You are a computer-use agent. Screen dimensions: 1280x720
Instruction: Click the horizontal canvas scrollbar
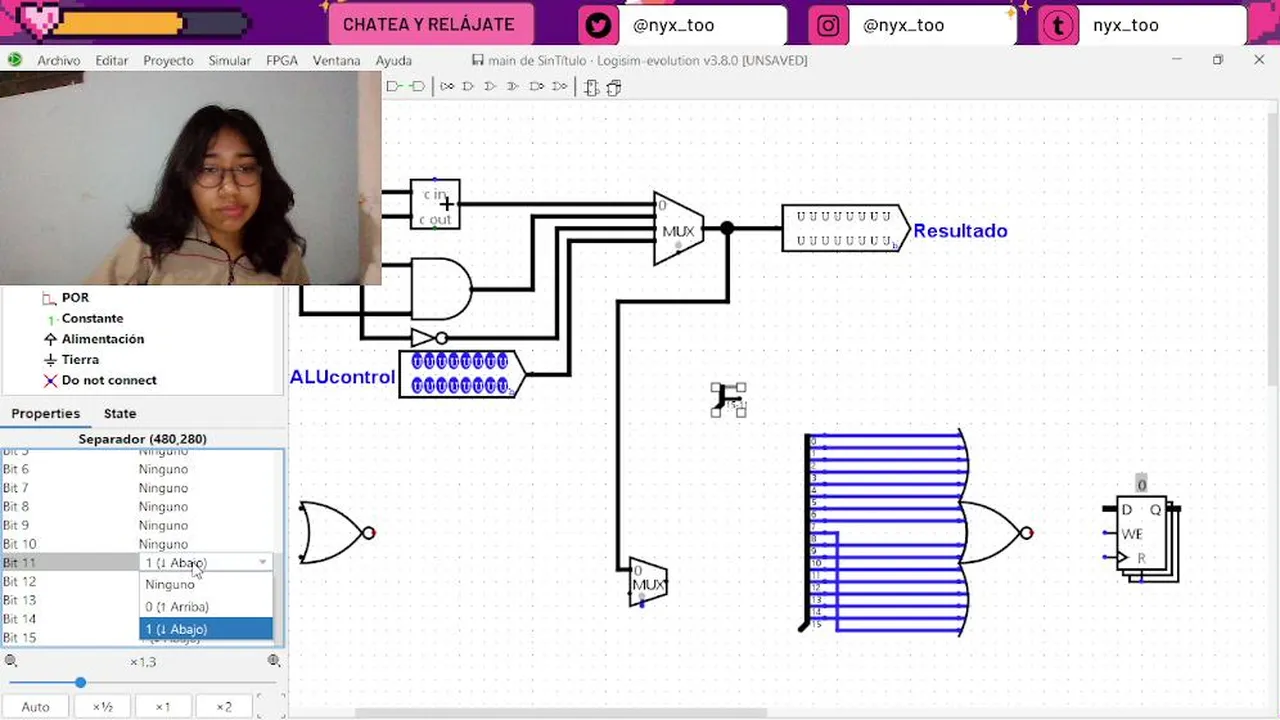pos(560,713)
